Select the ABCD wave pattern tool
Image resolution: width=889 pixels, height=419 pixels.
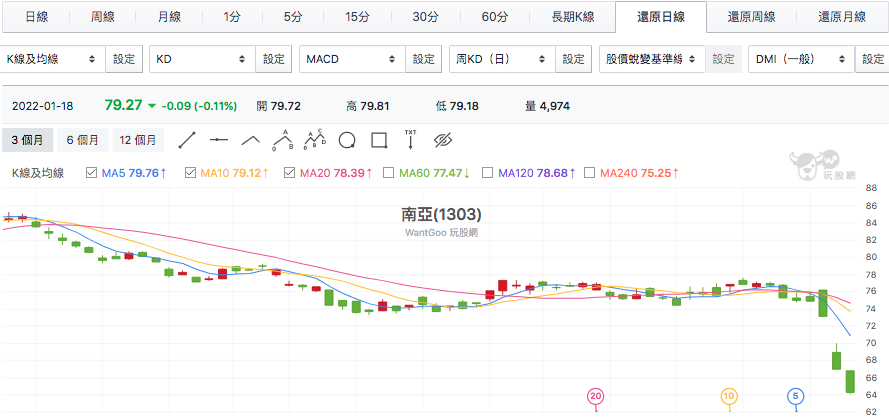(315, 139)
